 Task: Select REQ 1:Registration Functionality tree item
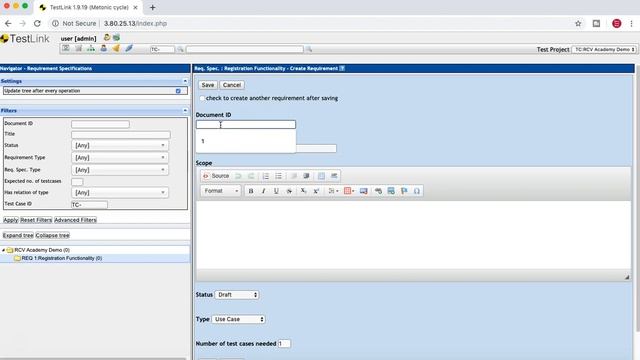[62, 258]
